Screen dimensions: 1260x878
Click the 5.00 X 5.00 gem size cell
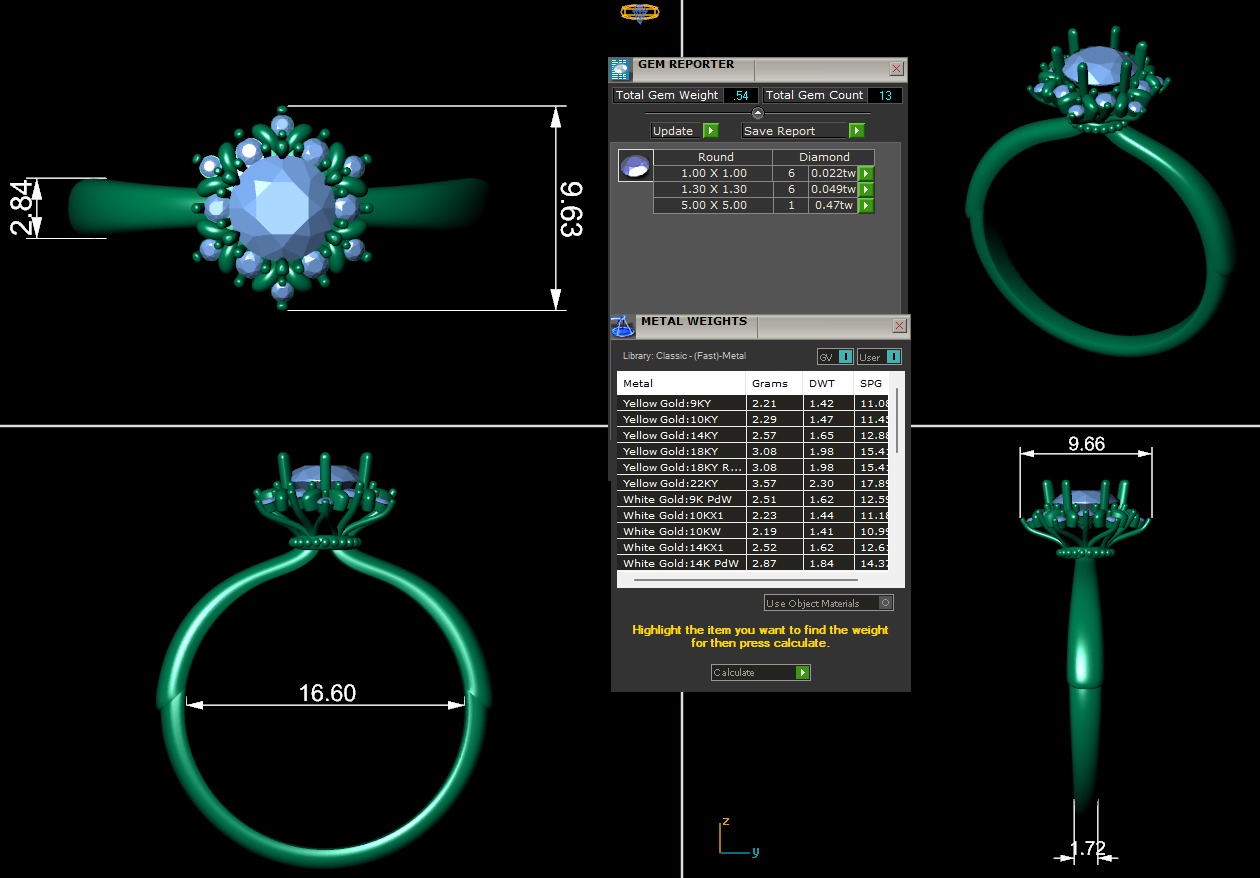[713, 205]
